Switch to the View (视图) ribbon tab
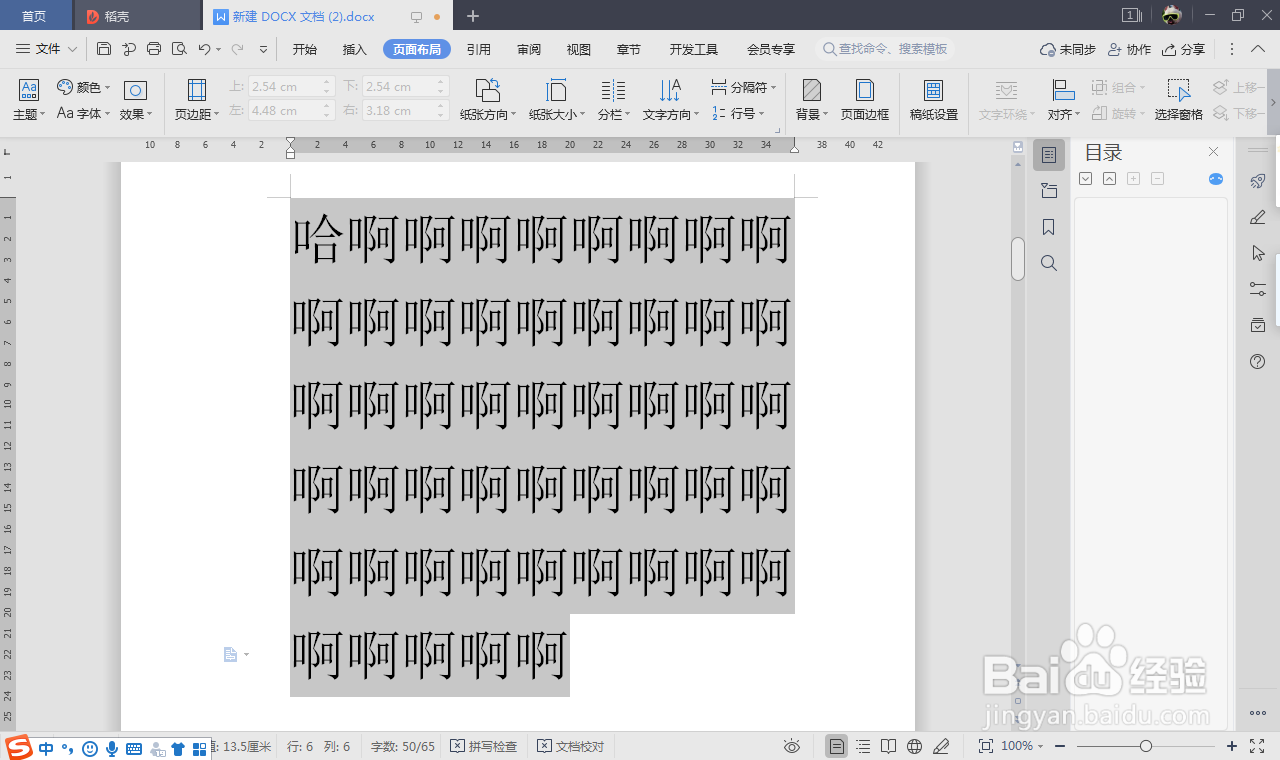The height and width of the screenshot is (760, 1280). (579, 49)
